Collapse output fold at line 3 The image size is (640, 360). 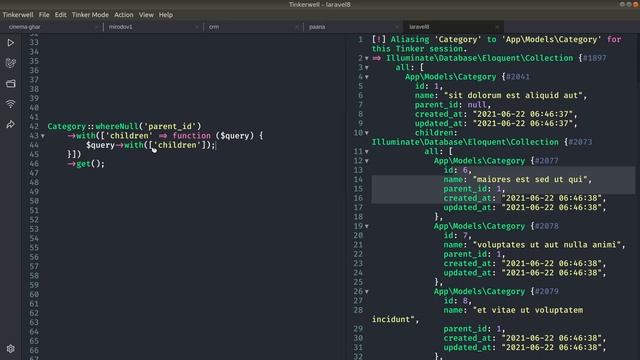click(367, 68)
